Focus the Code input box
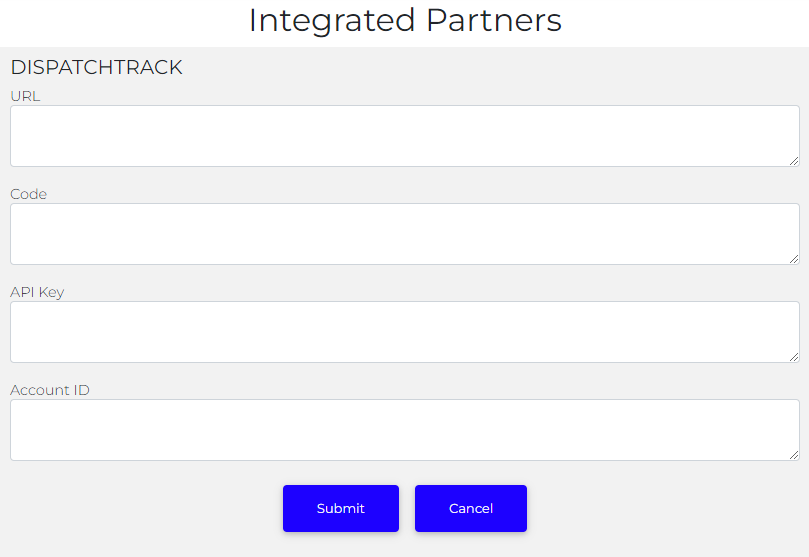 pos(404,233)
